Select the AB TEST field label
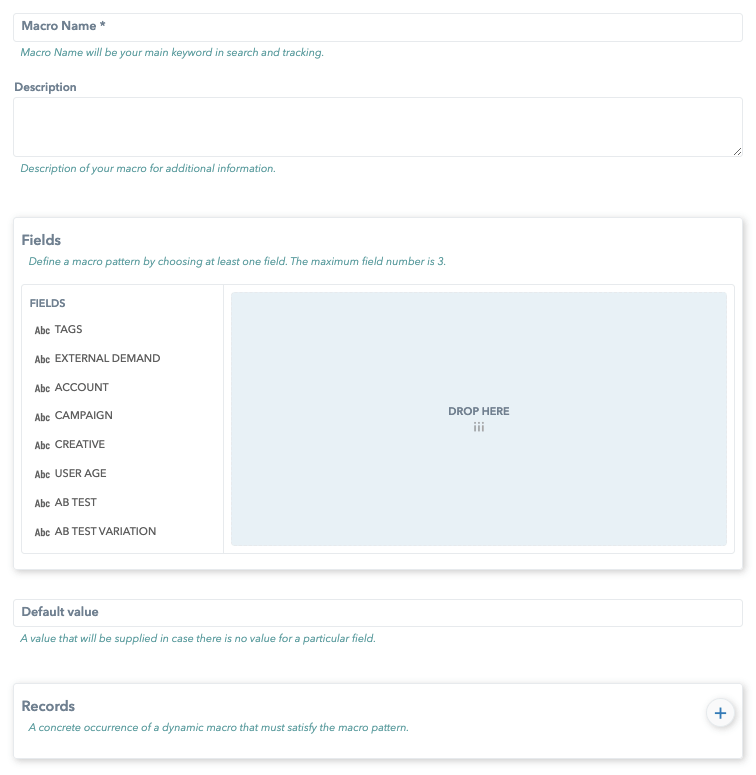The image size is (756, 775). pos(76,503)
